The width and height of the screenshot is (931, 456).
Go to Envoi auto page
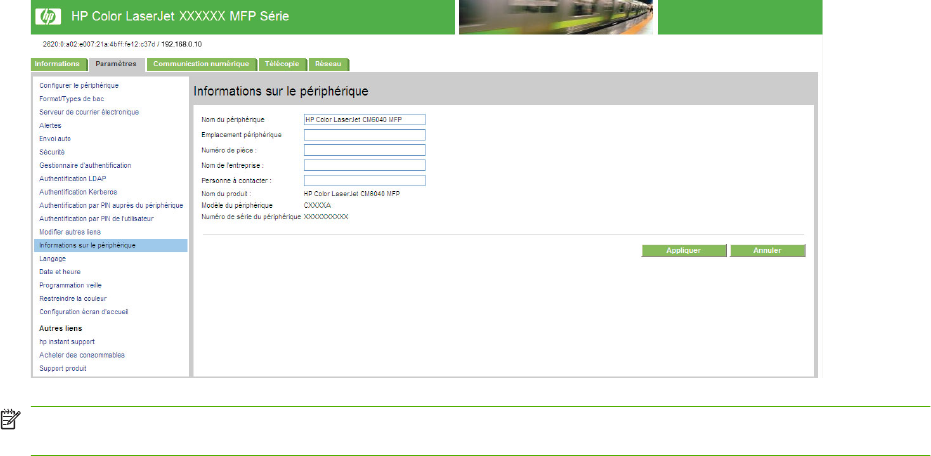(x=55, y=138)
